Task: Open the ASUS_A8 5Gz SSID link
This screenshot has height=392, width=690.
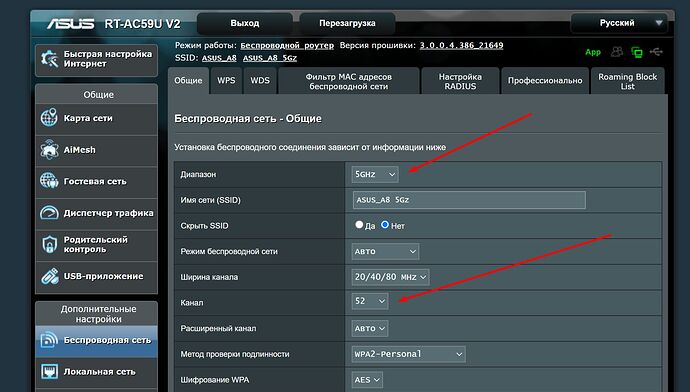Action: tap(270, 58)
